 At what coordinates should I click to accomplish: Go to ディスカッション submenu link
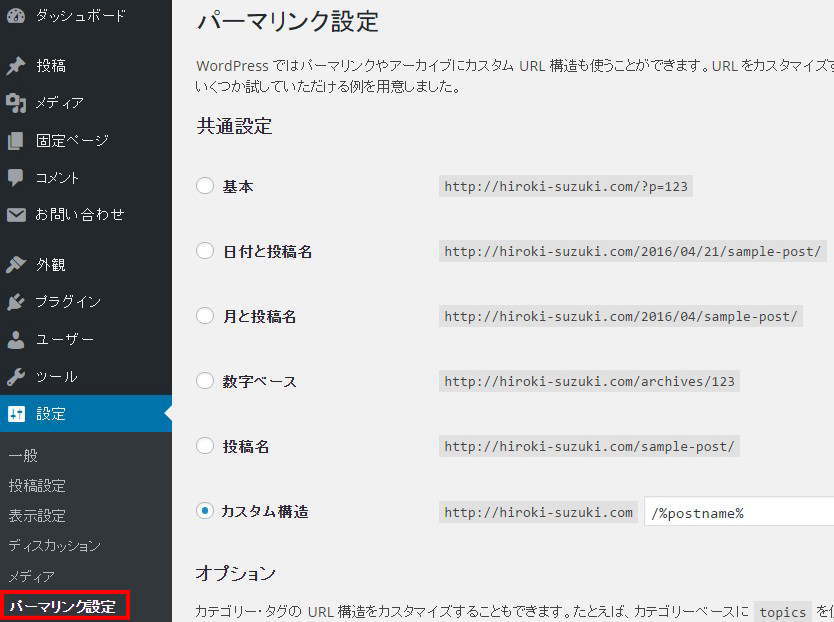coord(55,546)
